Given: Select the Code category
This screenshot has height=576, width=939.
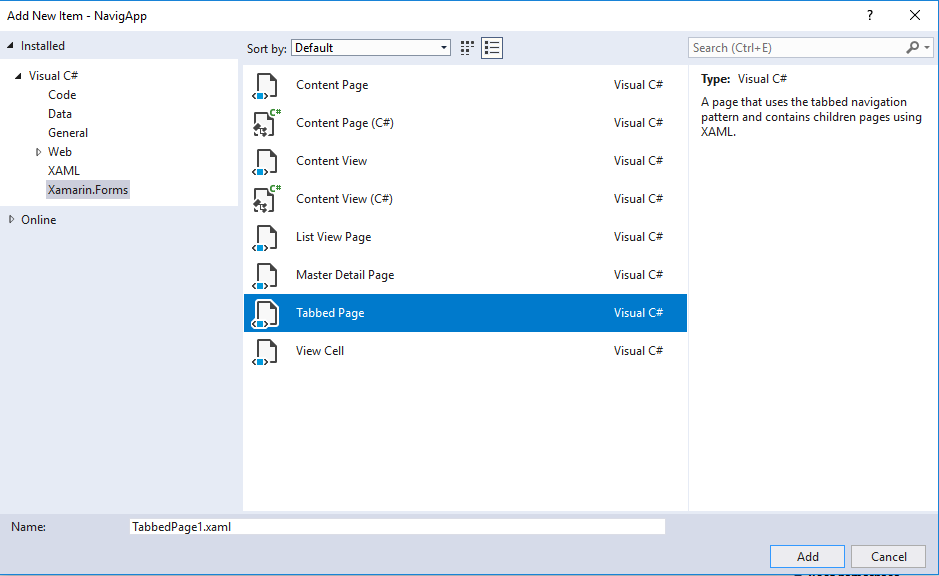Looking at the screenshot, I should coord(62,95).
